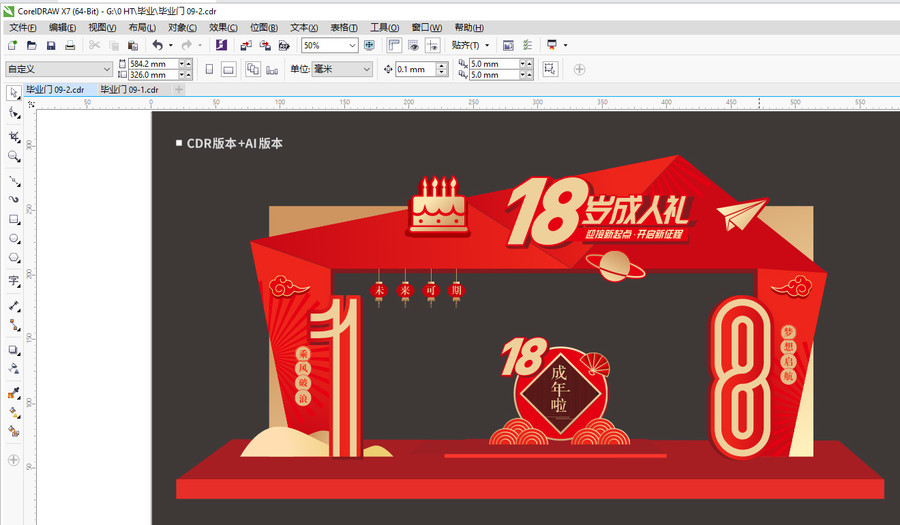Toggle treat as filled option

tap(550, 69)
